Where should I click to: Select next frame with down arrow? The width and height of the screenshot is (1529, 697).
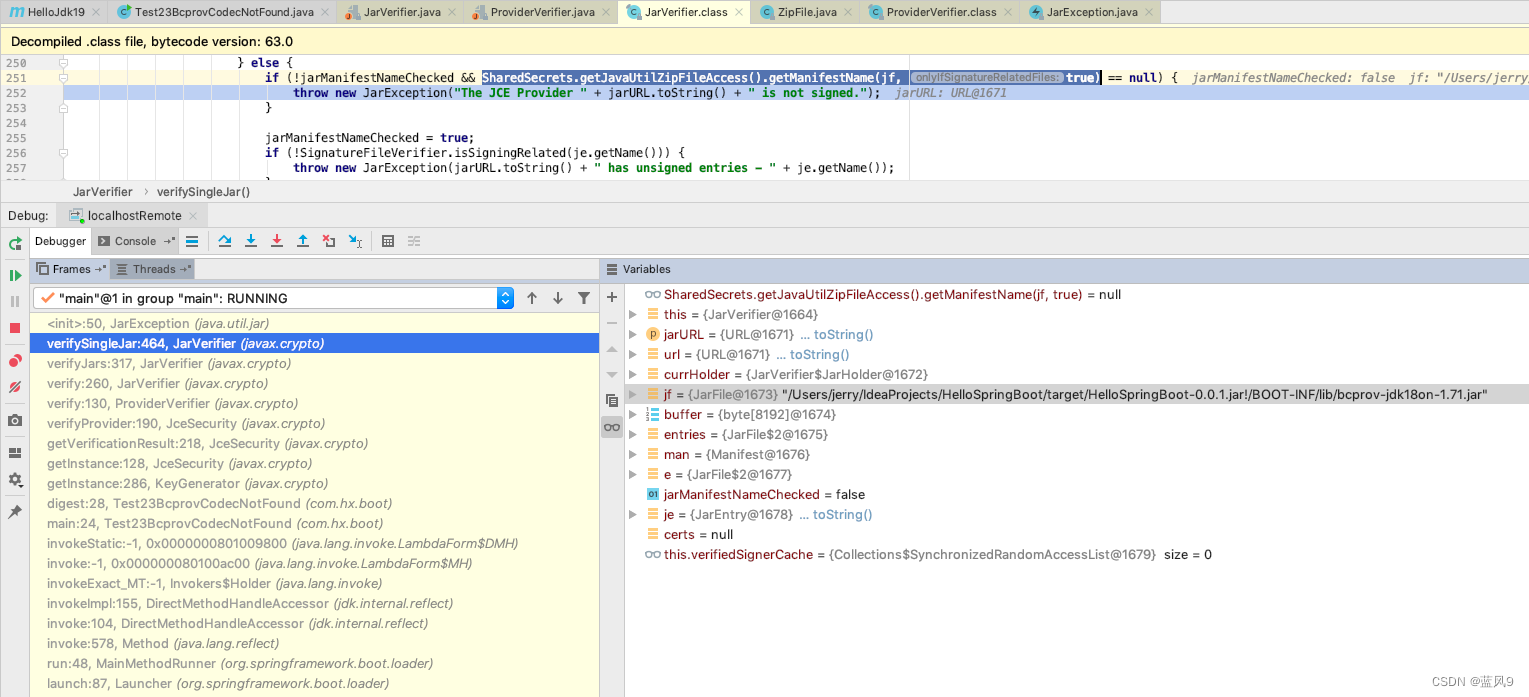(558, 298)
